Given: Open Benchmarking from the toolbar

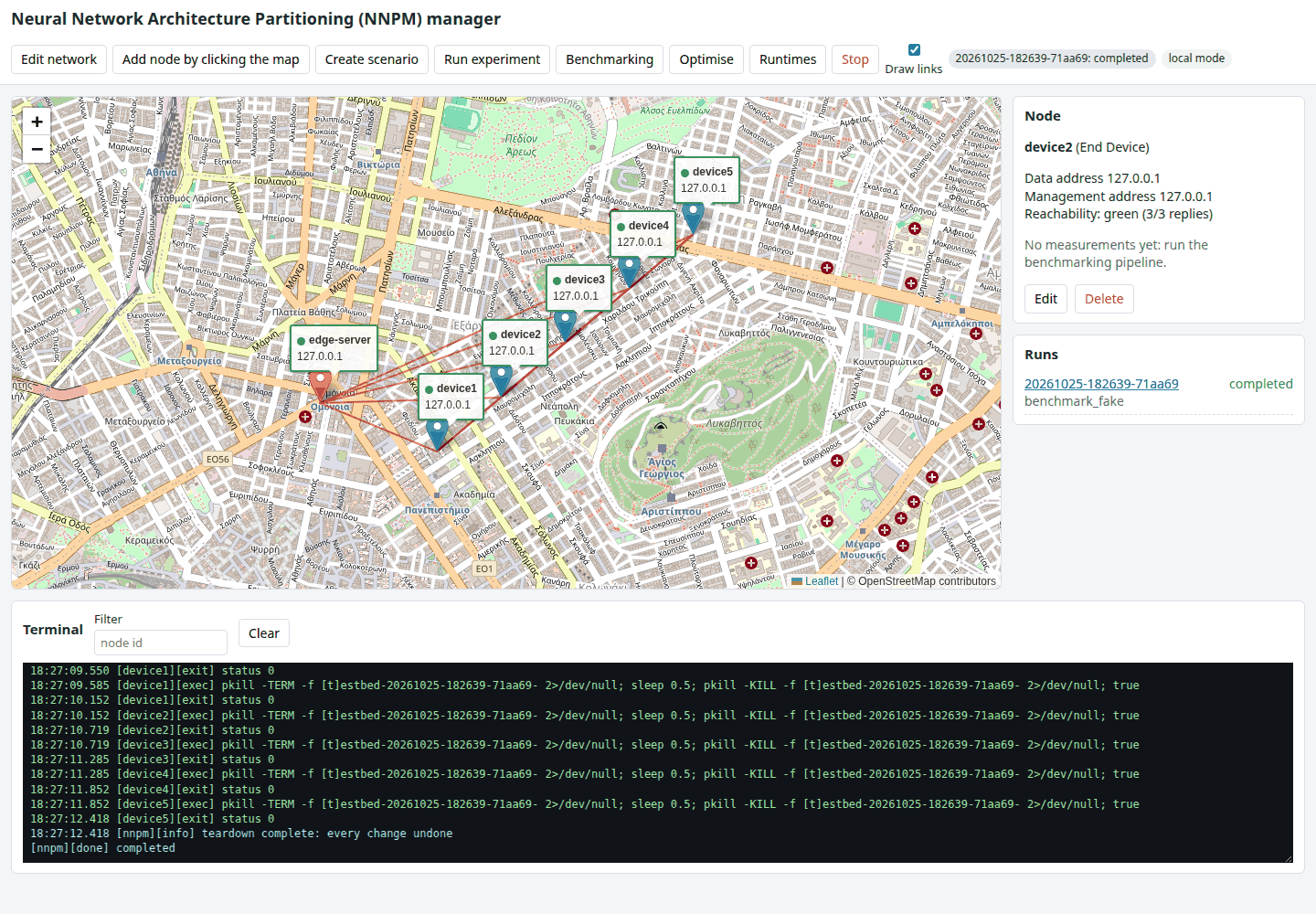Looking at the screenshot, I should pyautogui.click(x=610, y=59).
